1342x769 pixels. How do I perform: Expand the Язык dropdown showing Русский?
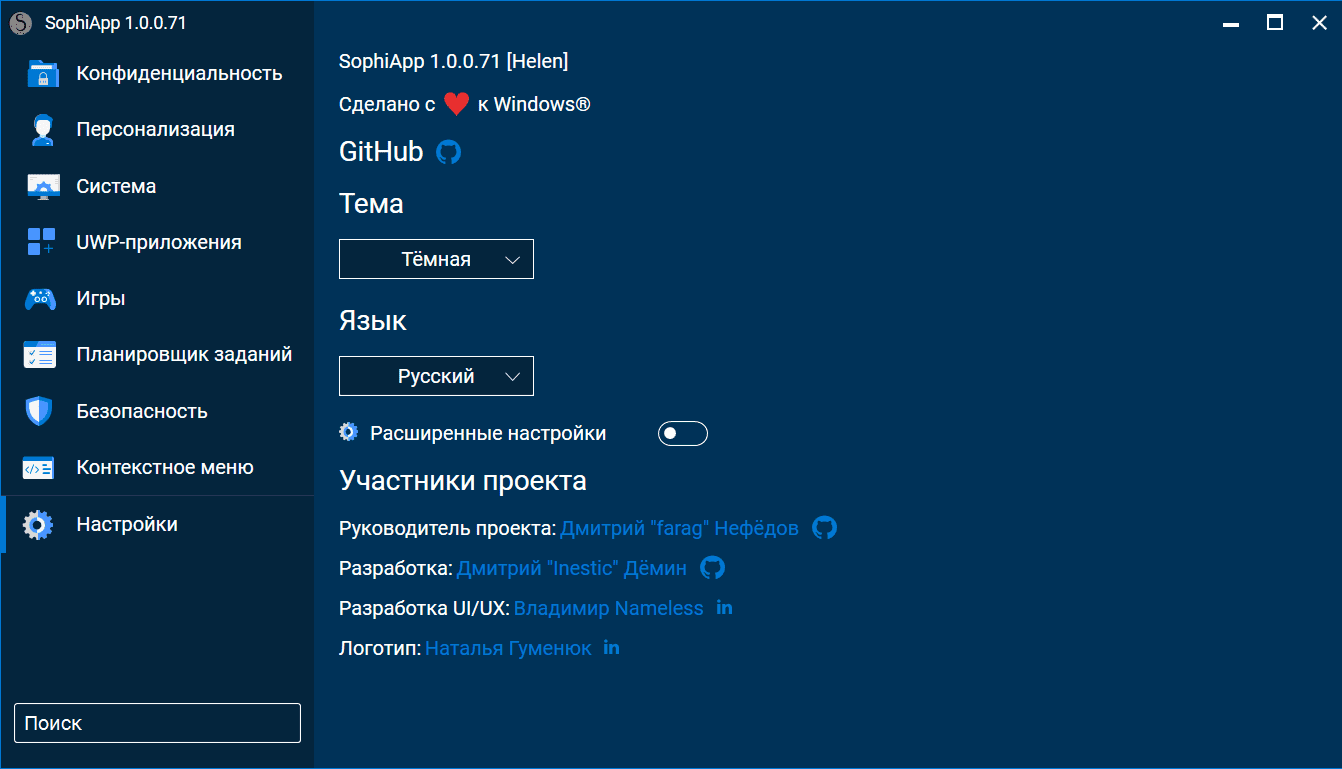coord(436,376)
